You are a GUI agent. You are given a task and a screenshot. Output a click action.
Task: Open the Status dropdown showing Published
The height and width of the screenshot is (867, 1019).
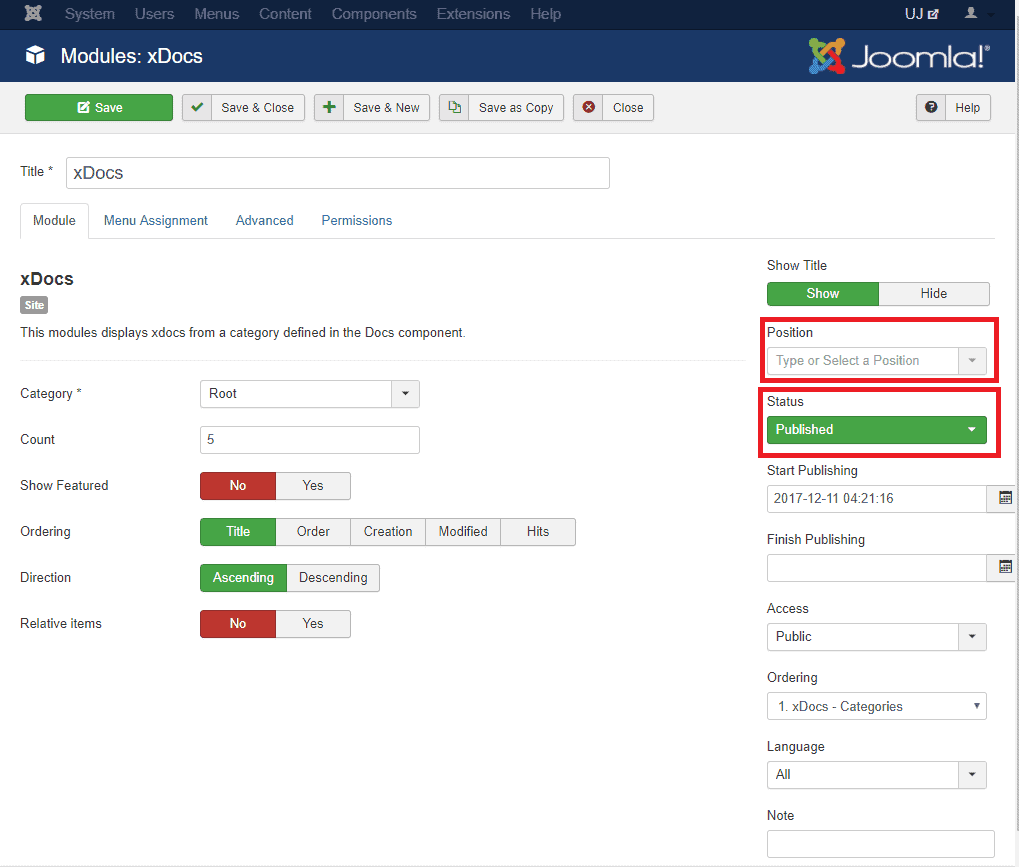click(876, 430)
